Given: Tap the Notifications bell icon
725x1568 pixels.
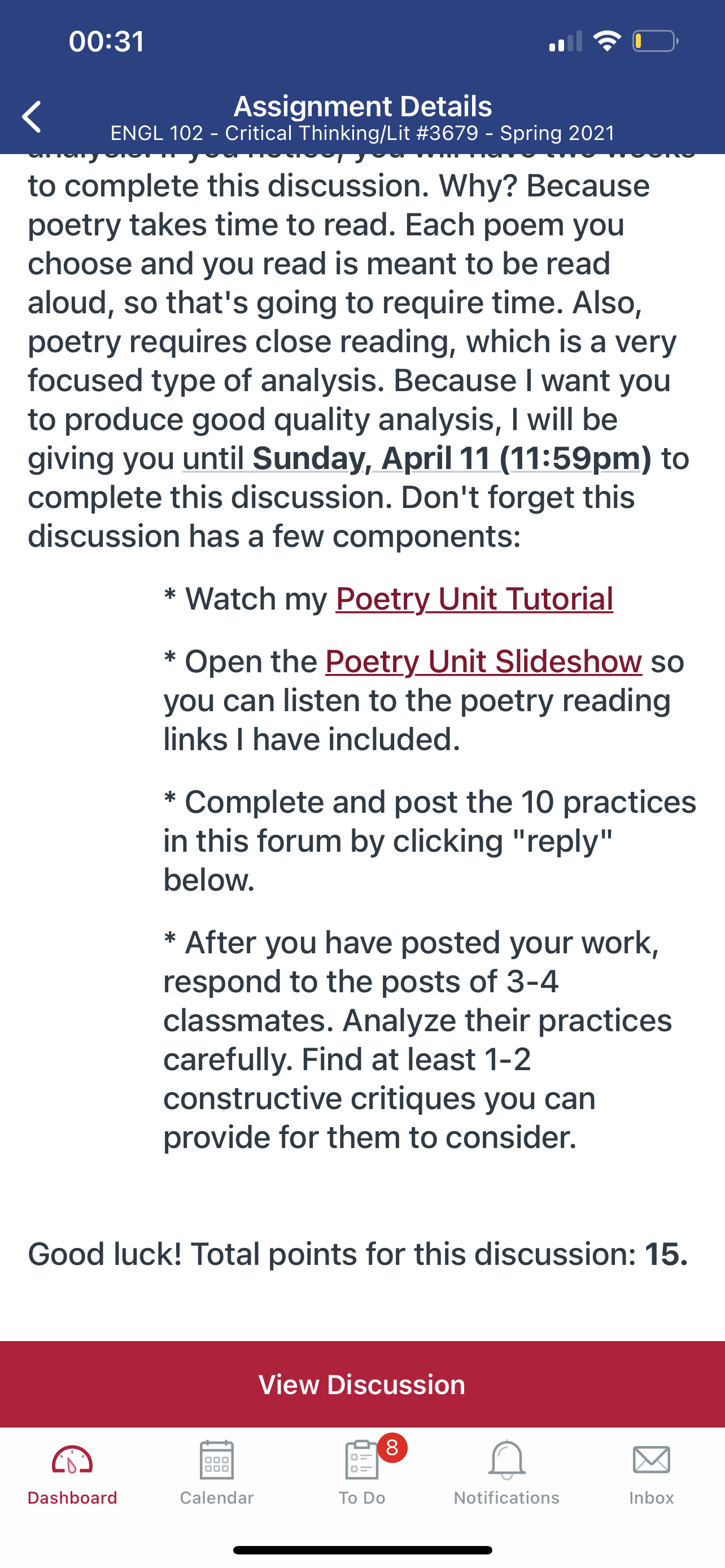Looking at the screenshot, I should point(506,1460).
